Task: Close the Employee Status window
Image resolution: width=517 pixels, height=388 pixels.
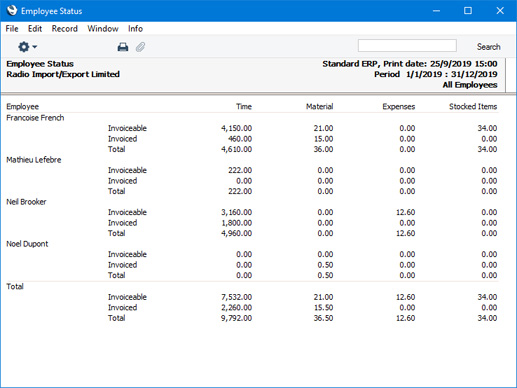Action: click(500, 11)
